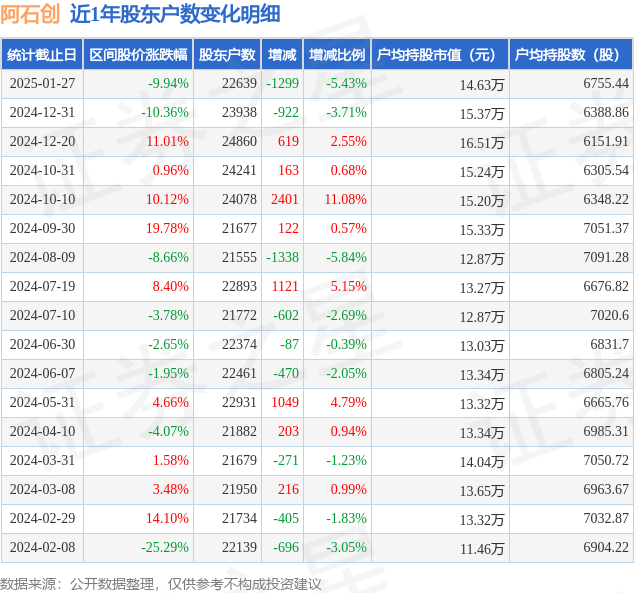Click the date cell 2024-10-10

coord(42,199)
